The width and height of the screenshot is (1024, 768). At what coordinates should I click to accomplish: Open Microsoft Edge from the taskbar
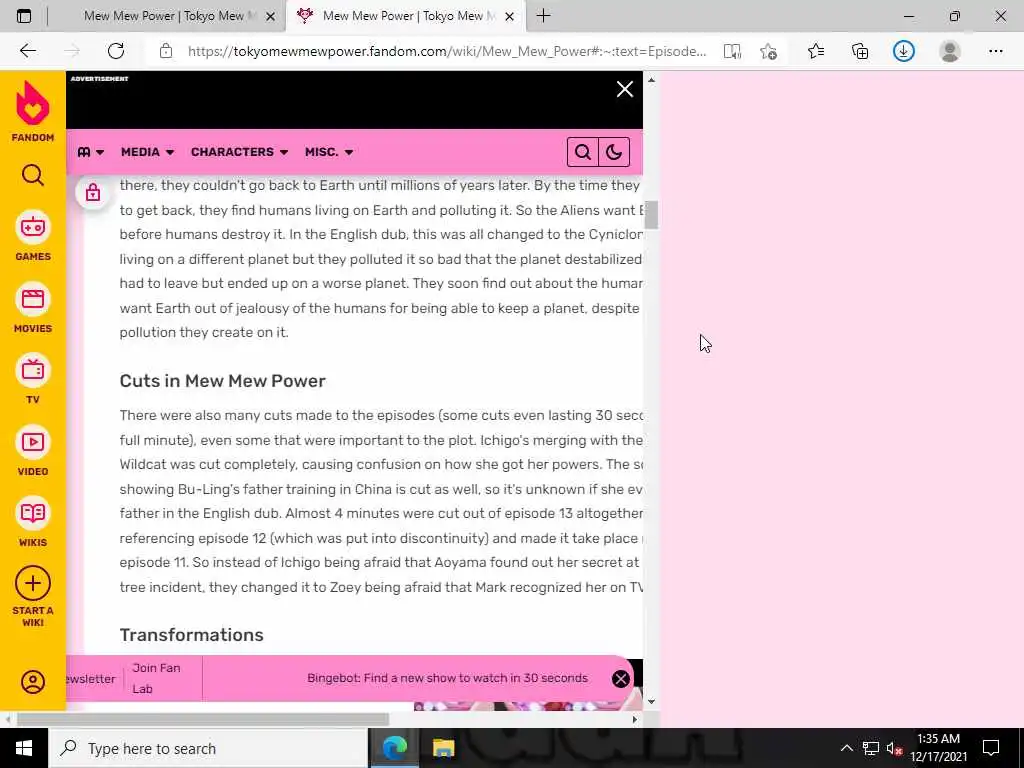(x=394, y=748)
